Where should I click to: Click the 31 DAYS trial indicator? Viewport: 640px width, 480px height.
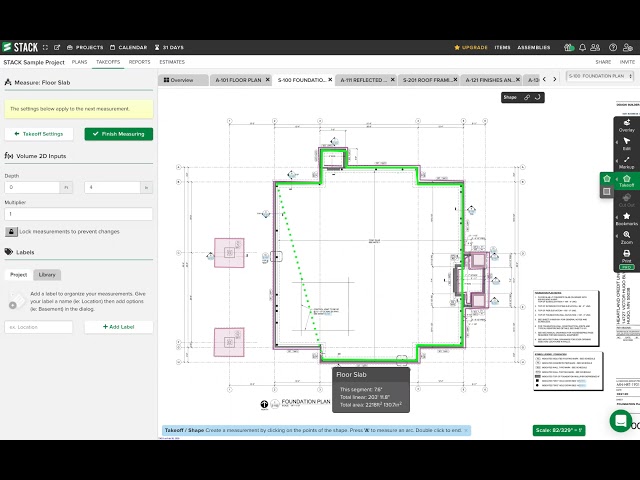169,47
